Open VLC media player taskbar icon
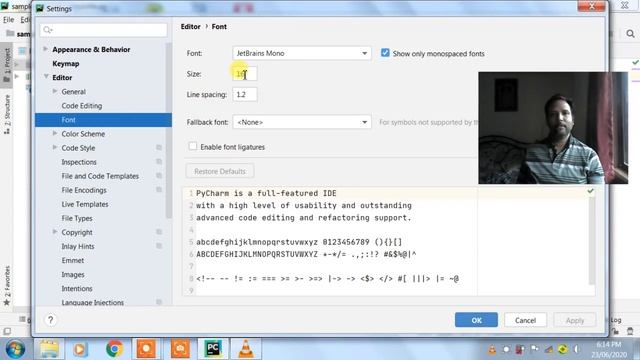 246,349
